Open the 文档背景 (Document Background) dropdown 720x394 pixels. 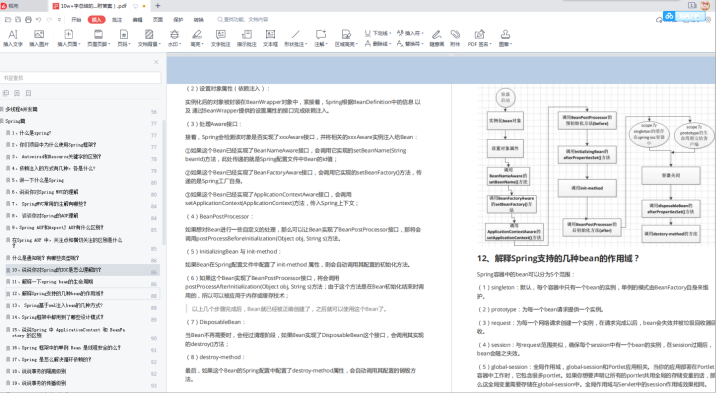(x=149, y=38)
